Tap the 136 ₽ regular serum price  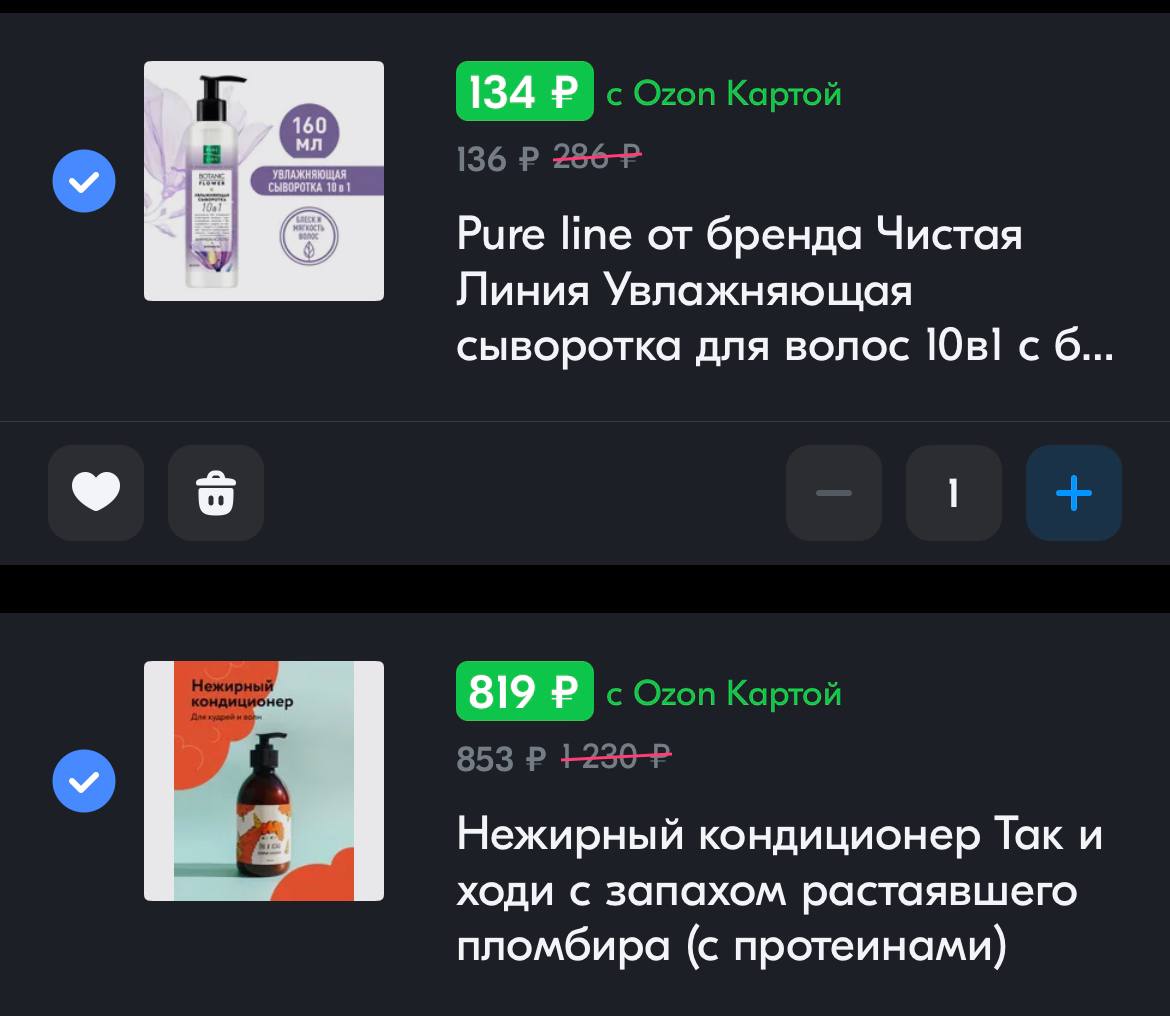(497, 159)
